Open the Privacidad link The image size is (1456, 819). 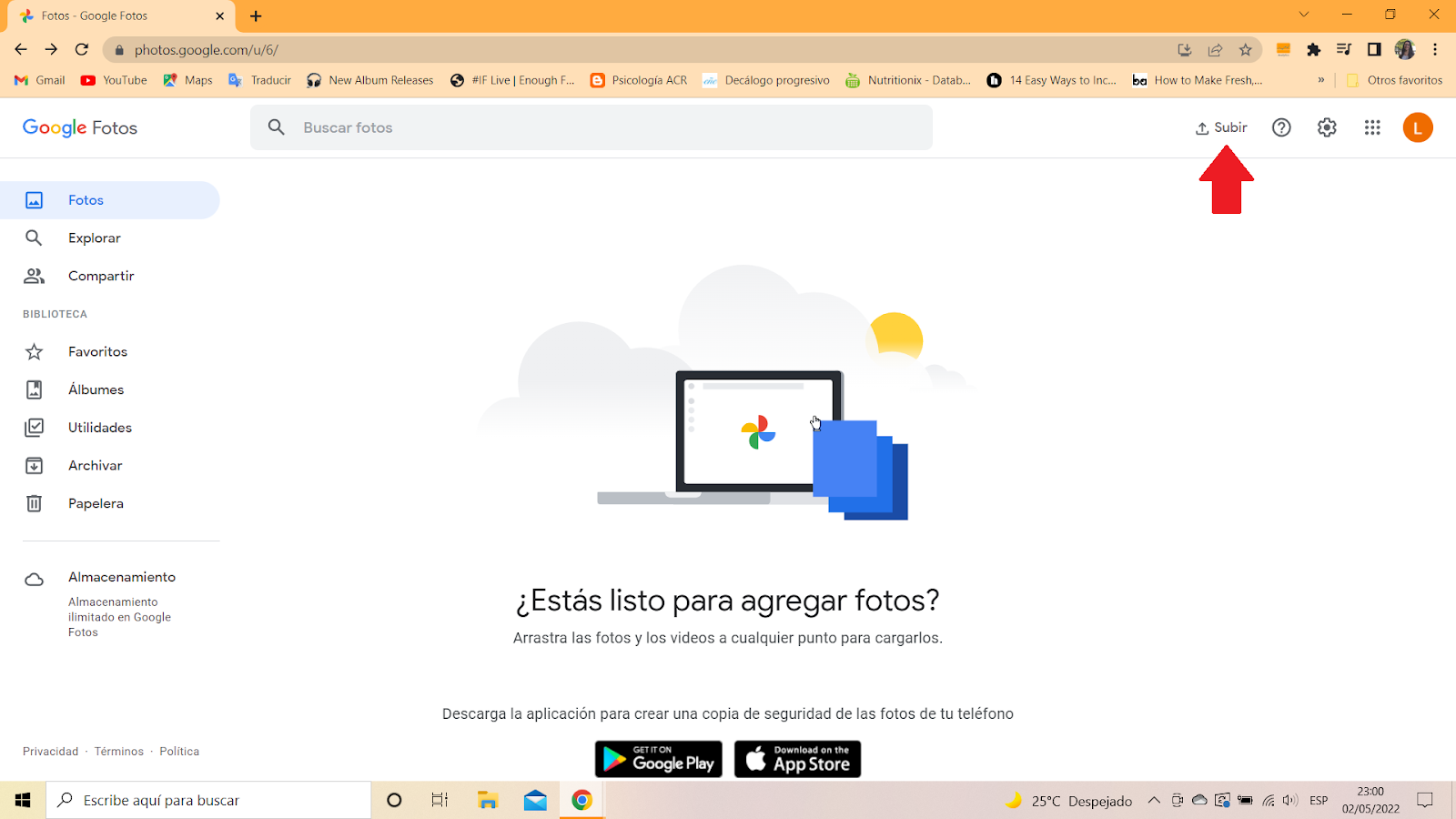tap(50, 751)
